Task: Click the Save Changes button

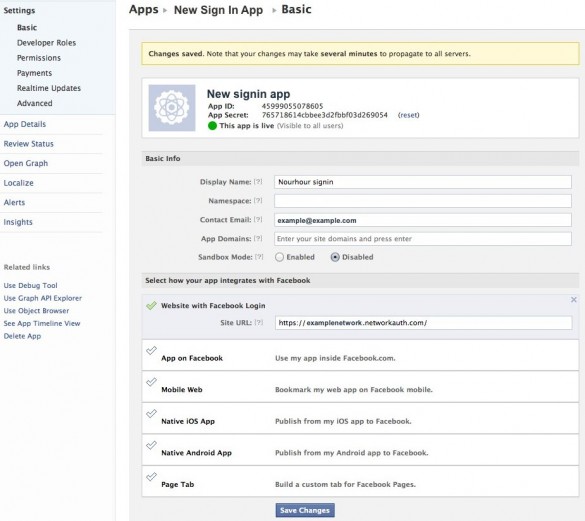Action: pos(305,510)
